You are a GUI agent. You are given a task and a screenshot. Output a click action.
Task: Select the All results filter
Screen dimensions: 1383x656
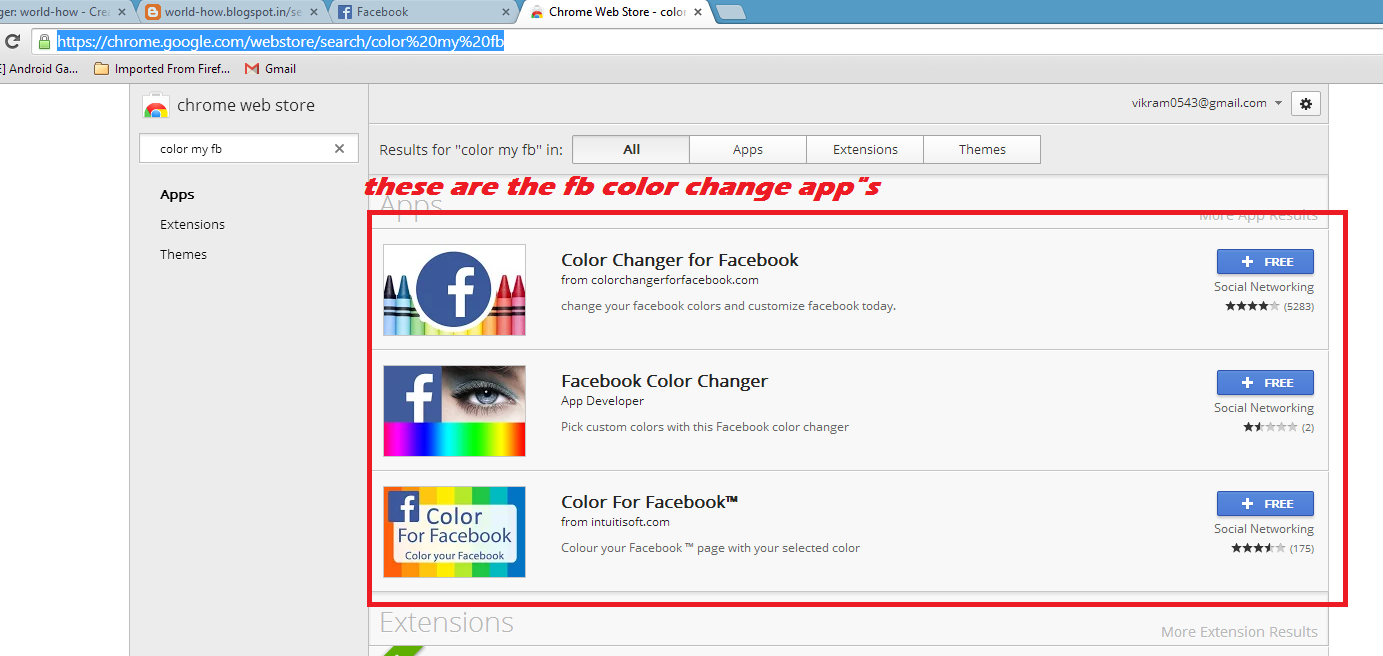[x=630, y=148]
